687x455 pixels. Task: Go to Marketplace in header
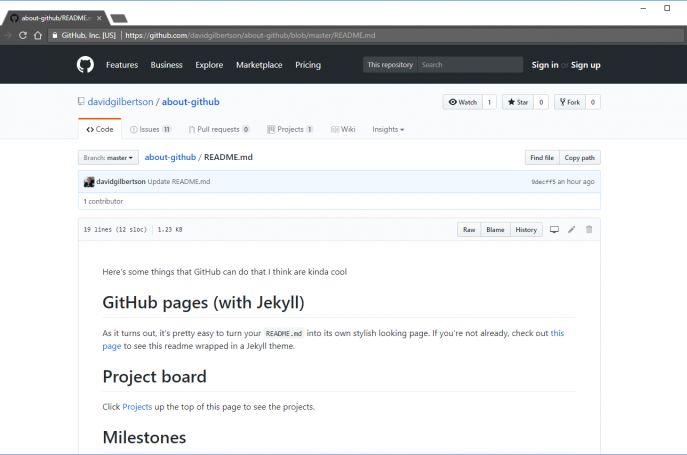click(259, 65)
